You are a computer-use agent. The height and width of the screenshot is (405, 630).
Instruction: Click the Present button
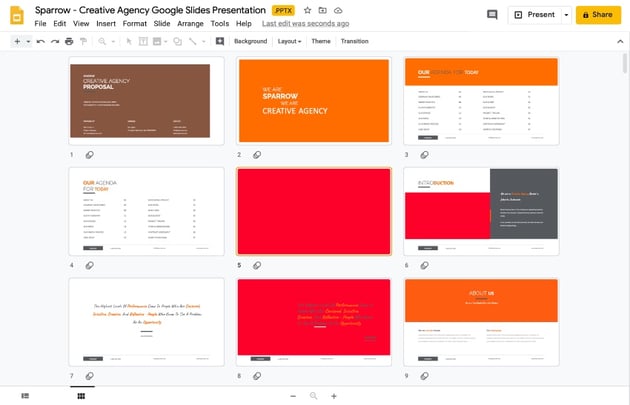coord(535,15)
